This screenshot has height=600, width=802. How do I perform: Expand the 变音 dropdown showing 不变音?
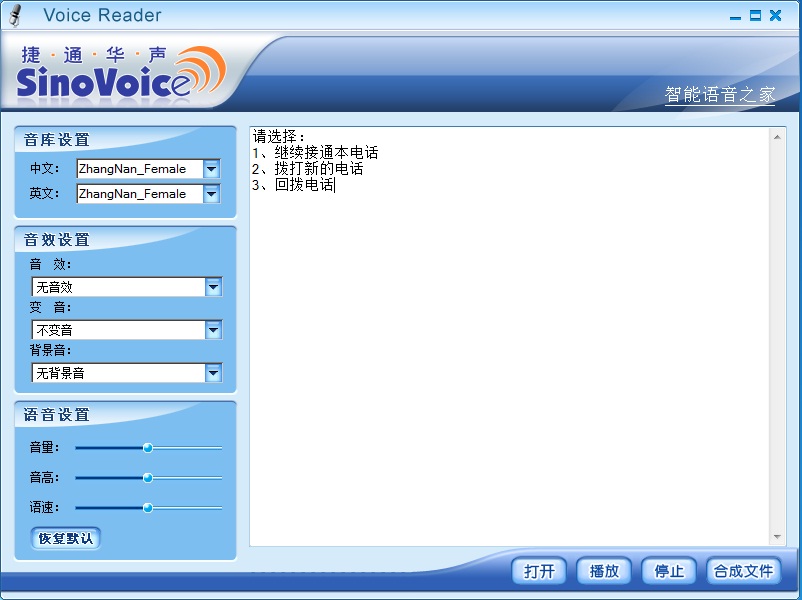(213, 330)
